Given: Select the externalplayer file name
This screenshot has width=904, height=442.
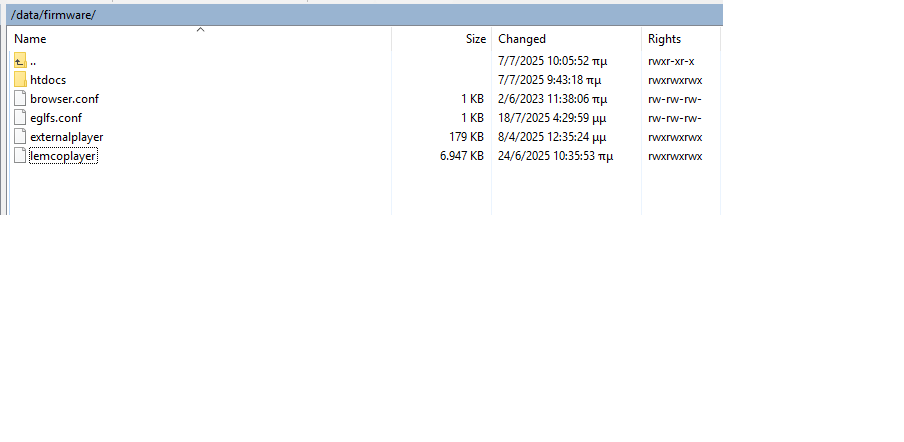Looking at the screenshot, I should point(66,137).
